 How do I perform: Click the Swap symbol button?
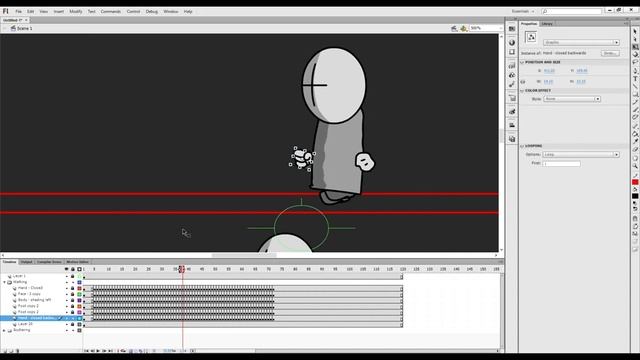pos(610,53)
